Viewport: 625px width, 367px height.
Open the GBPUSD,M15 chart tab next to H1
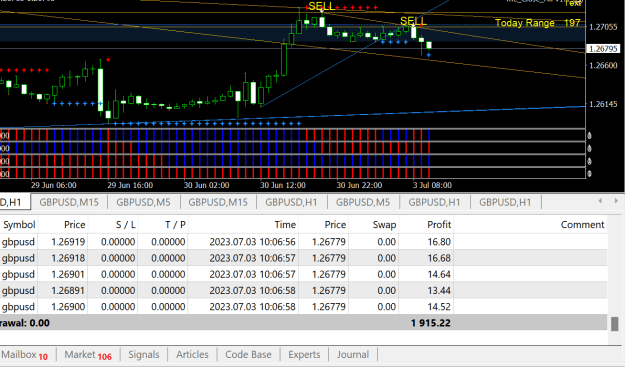[x=69, y=202]
